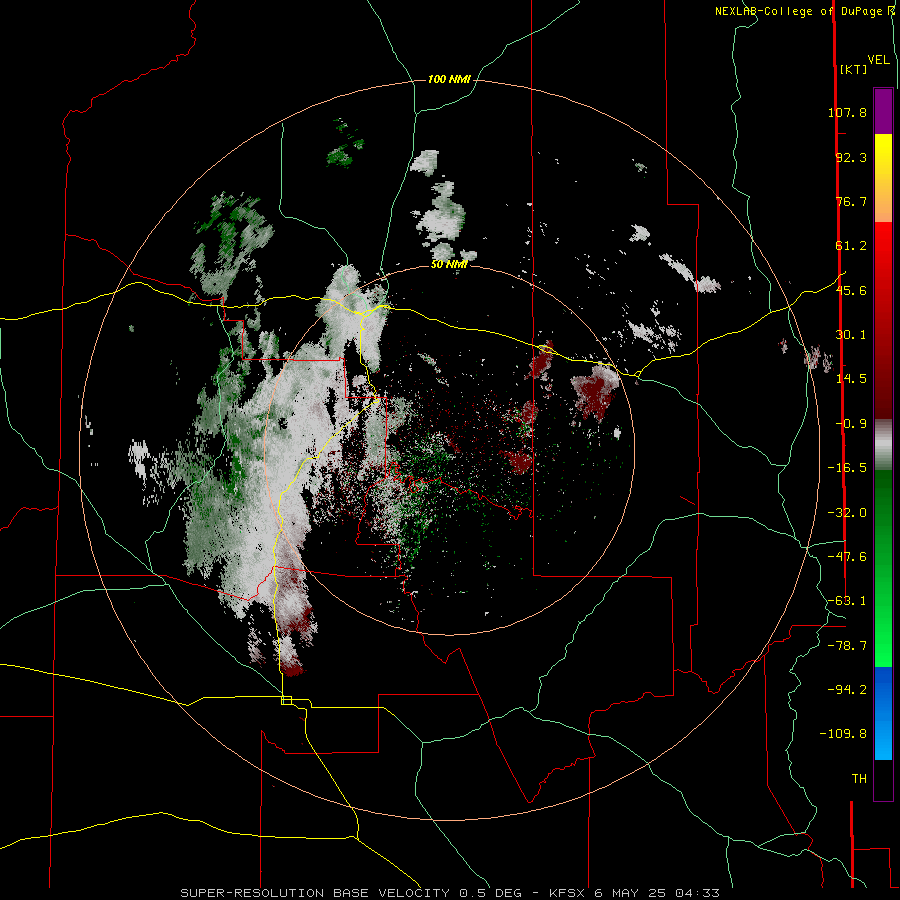This screenshot has width=900, height=900.
Task: Select the -47.6 velocity scale value
Action: tap(847, 557)
